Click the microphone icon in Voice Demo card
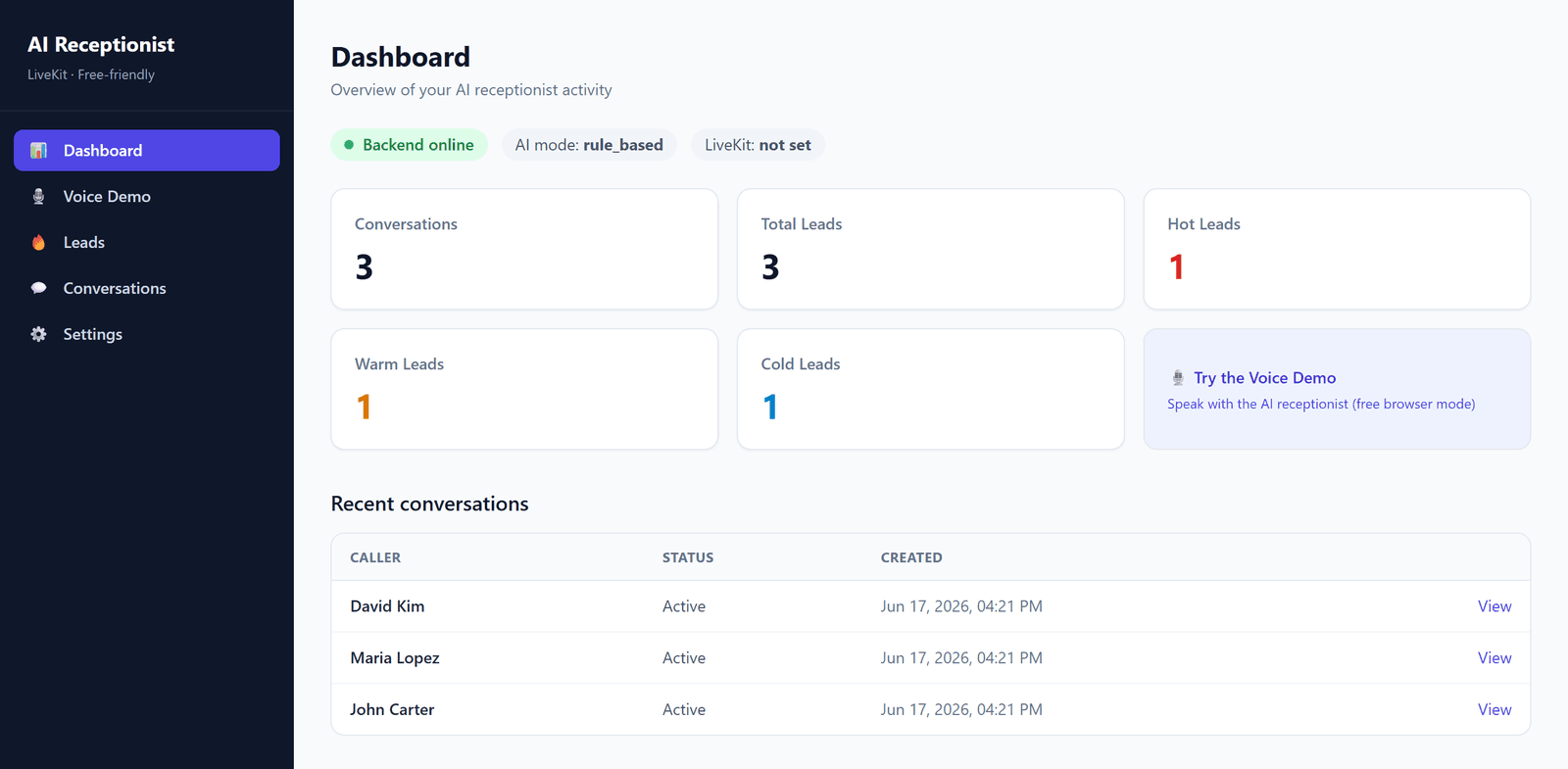This screenshot has height=769, width=1568. click(x=1178, y=378)
